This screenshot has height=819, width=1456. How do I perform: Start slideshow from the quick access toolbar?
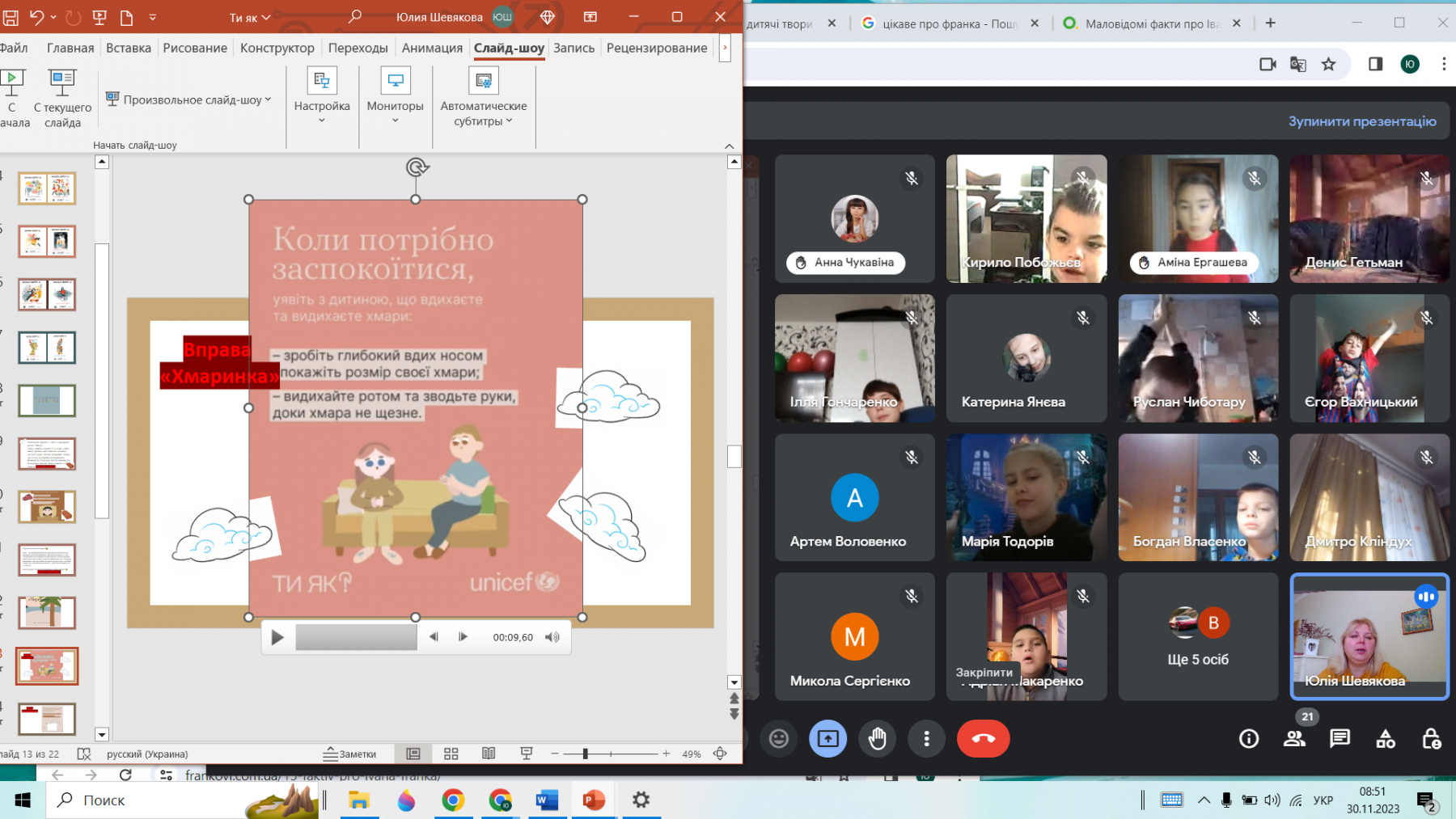pyautogui.click(x=99, y=17)
